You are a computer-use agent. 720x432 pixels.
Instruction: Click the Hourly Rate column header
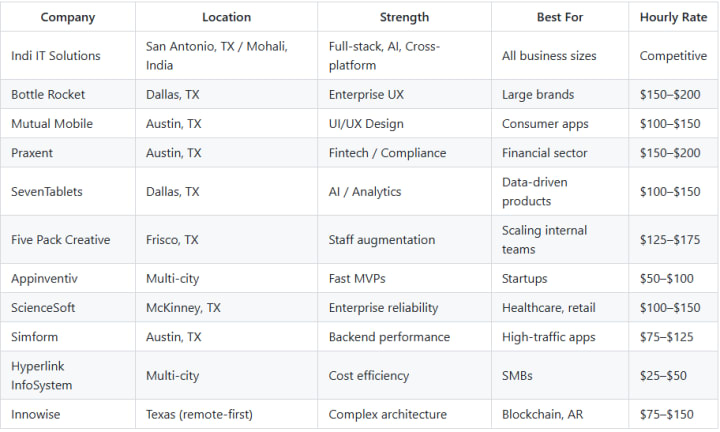[x=673, y=17]
